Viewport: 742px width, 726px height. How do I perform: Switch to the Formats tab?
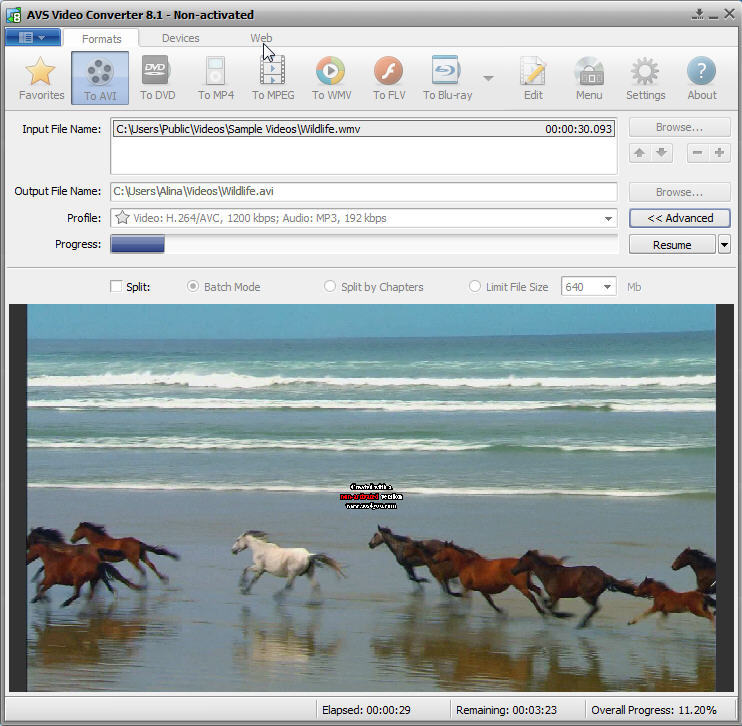click(101, 39)
